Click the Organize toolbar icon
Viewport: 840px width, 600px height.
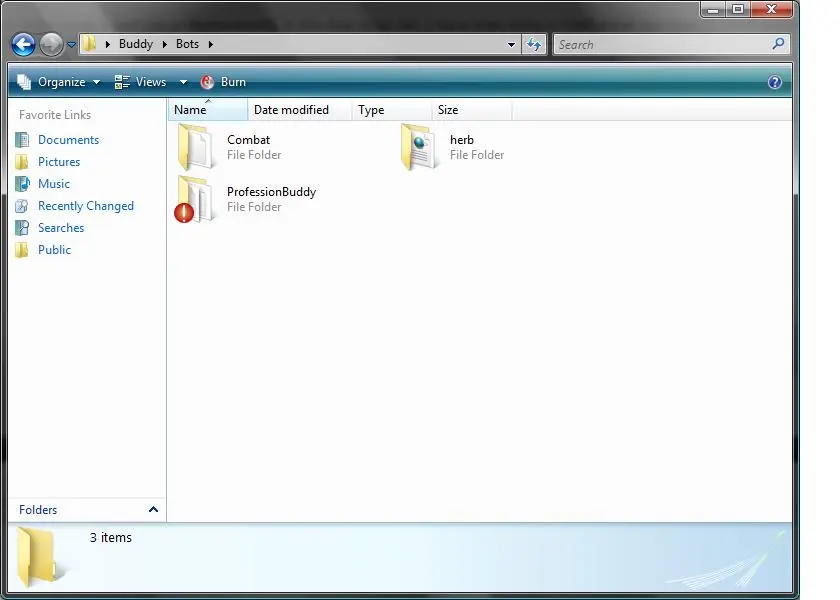coord(24,82)
